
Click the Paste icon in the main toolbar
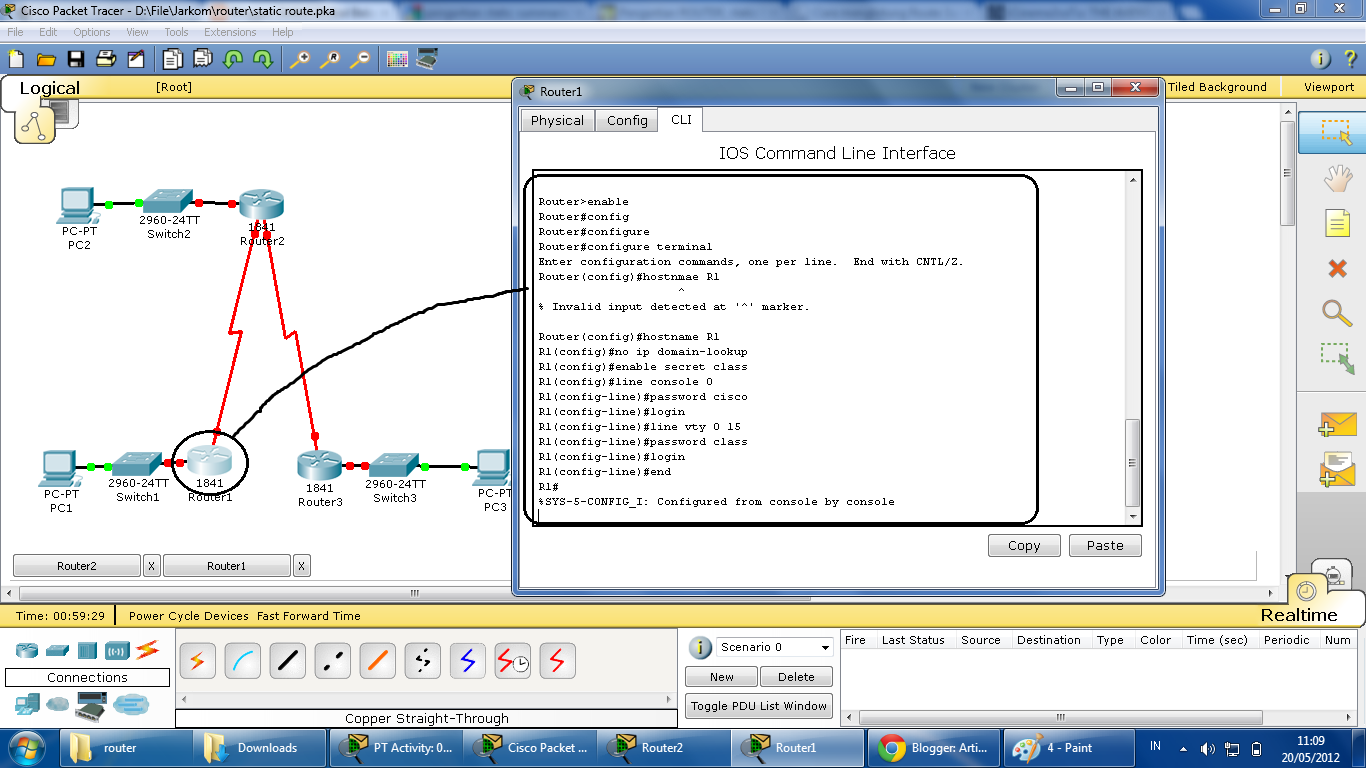coord(203,59)
